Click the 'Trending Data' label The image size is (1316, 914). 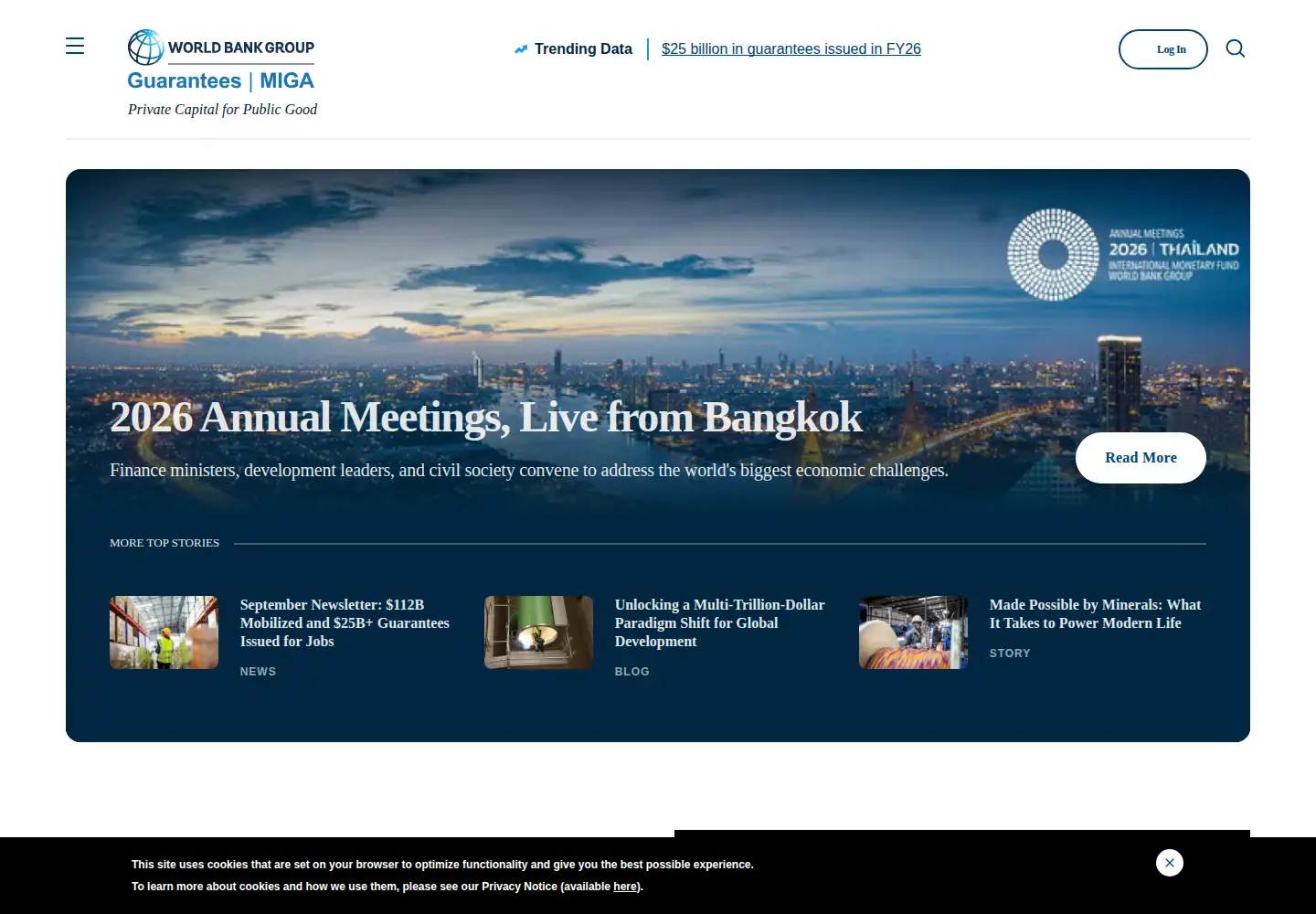point(583,49)
